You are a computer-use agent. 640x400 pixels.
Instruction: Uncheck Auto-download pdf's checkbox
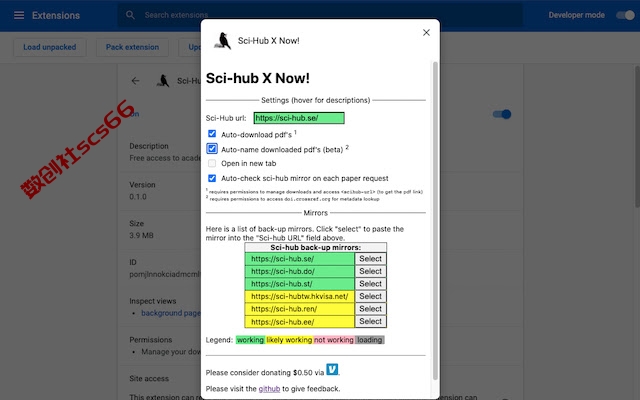pos(212,133)
